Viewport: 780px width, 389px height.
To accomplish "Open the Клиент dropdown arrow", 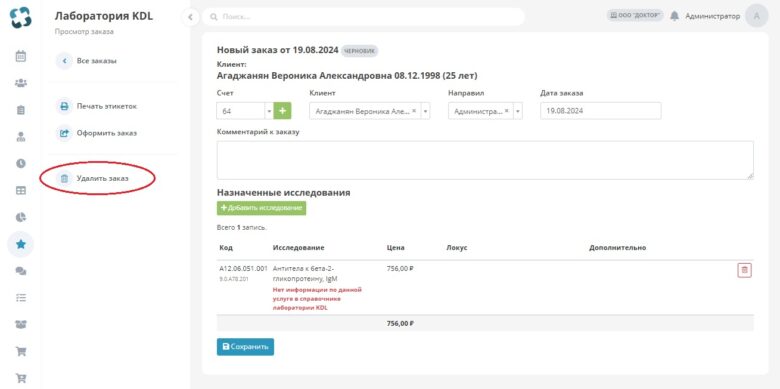I will click(425, 111).
